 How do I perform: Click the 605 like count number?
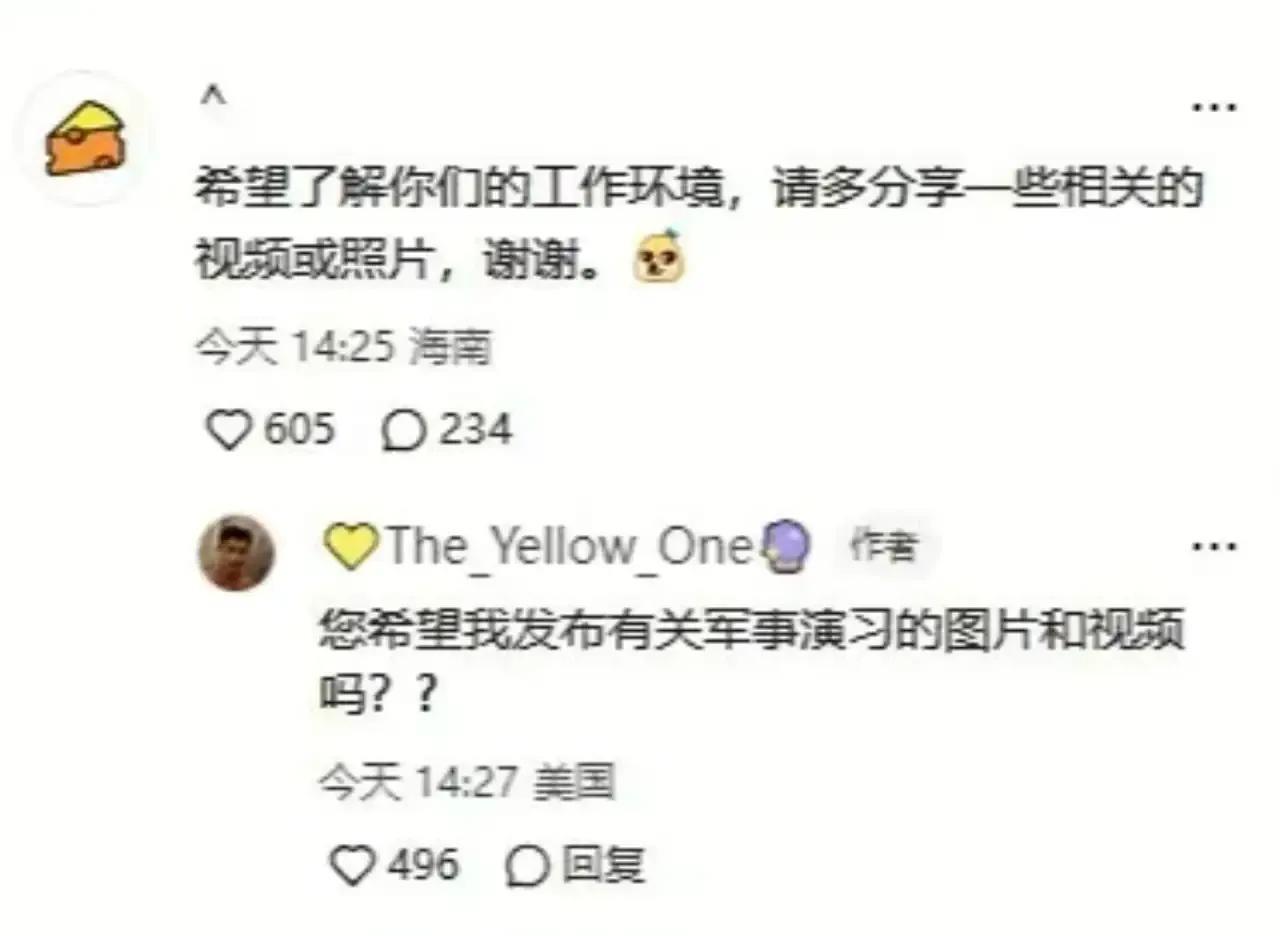pyautogui.click(x=299, y=430)
